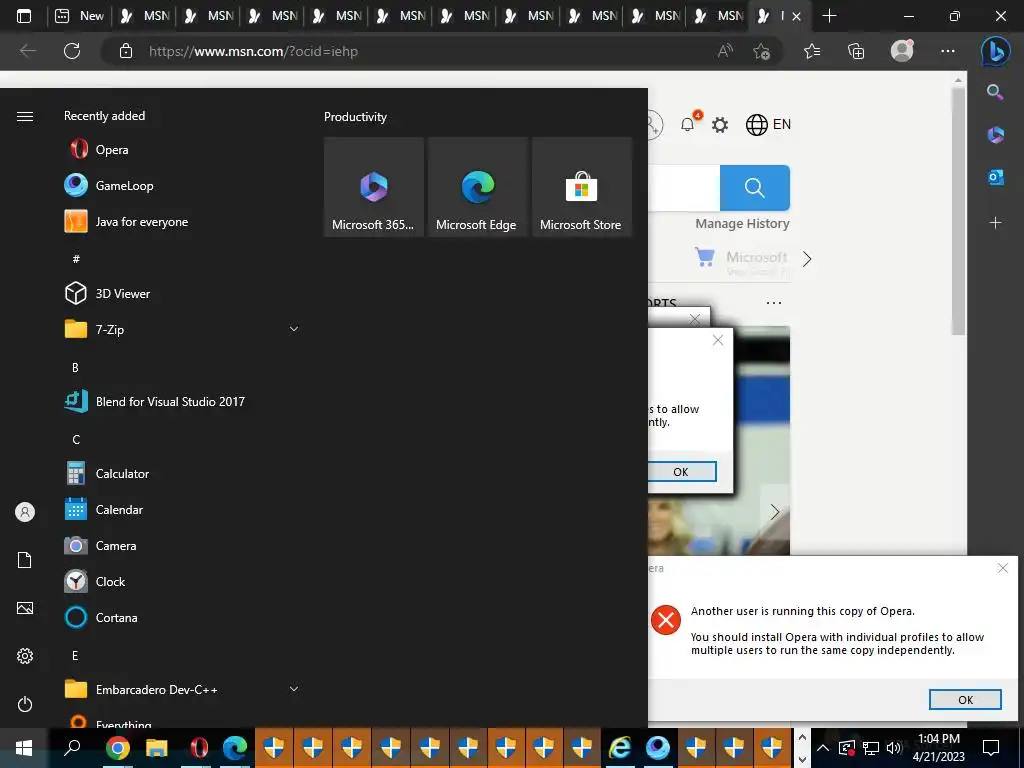The width and height of the screenshot is (1024, 768).
Task: Click the C letter header in app list
Action: point(76,439)
